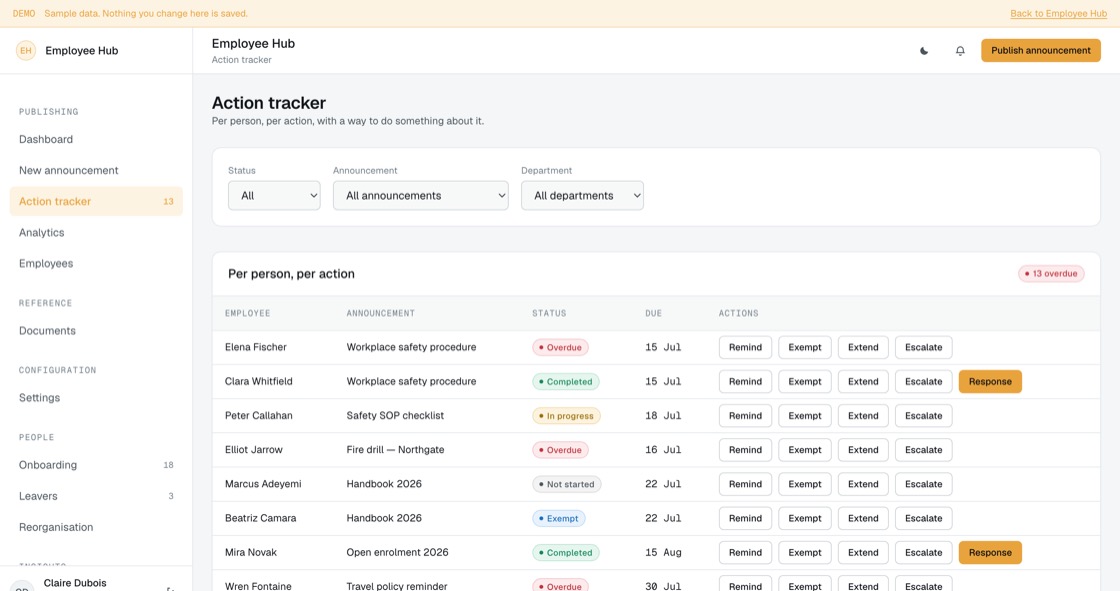Click Safety SOP checklist announcement

coord(395,416)
